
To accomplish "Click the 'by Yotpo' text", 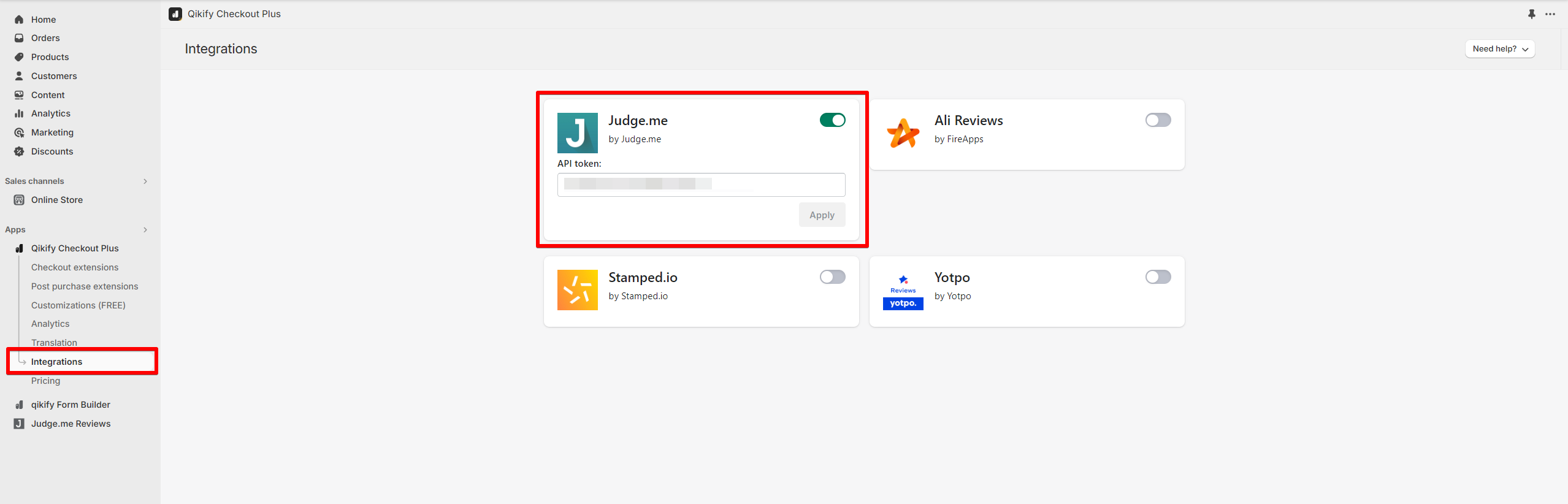I will click(x=953, y=296).
